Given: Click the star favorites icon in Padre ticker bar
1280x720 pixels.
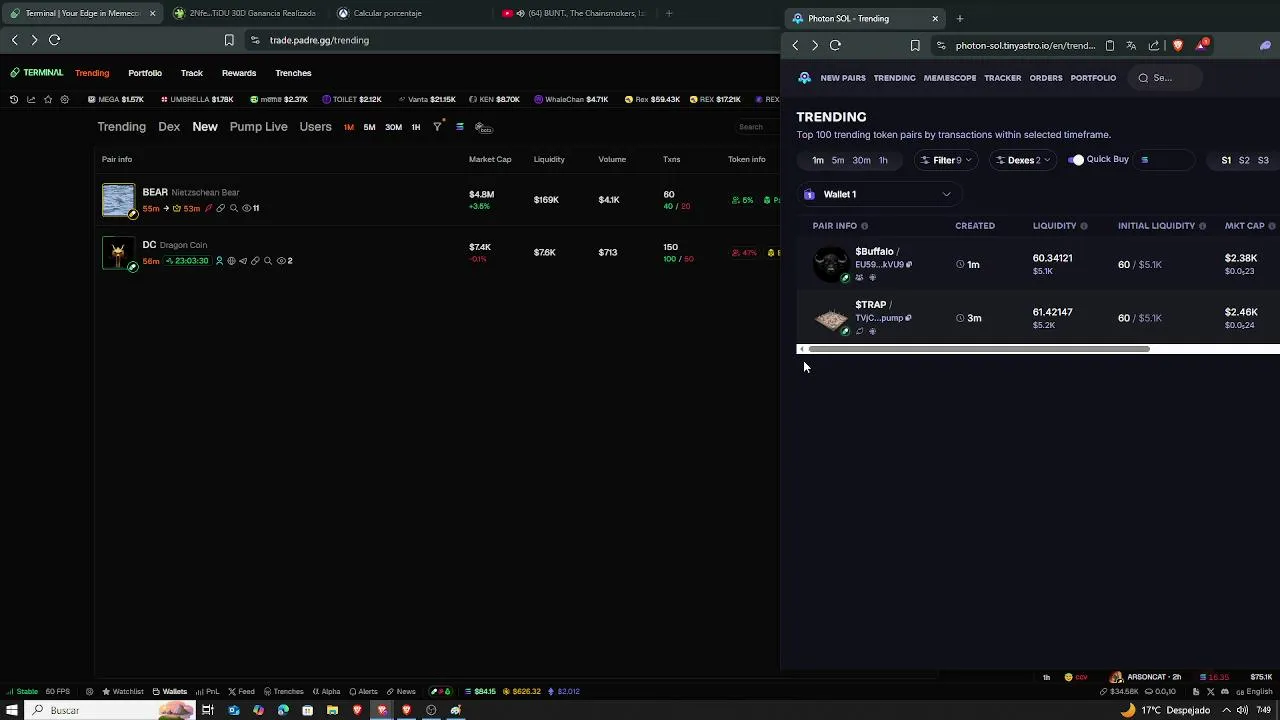Looking at the screenshot, I should [x=48, y=99].
